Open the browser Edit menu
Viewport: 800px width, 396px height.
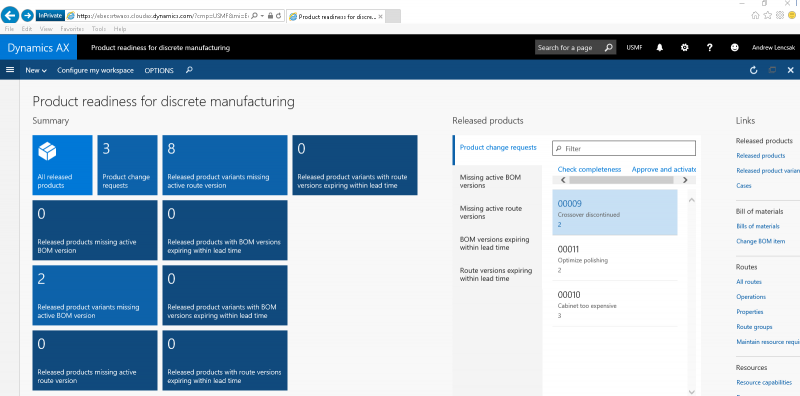[27, 29]
